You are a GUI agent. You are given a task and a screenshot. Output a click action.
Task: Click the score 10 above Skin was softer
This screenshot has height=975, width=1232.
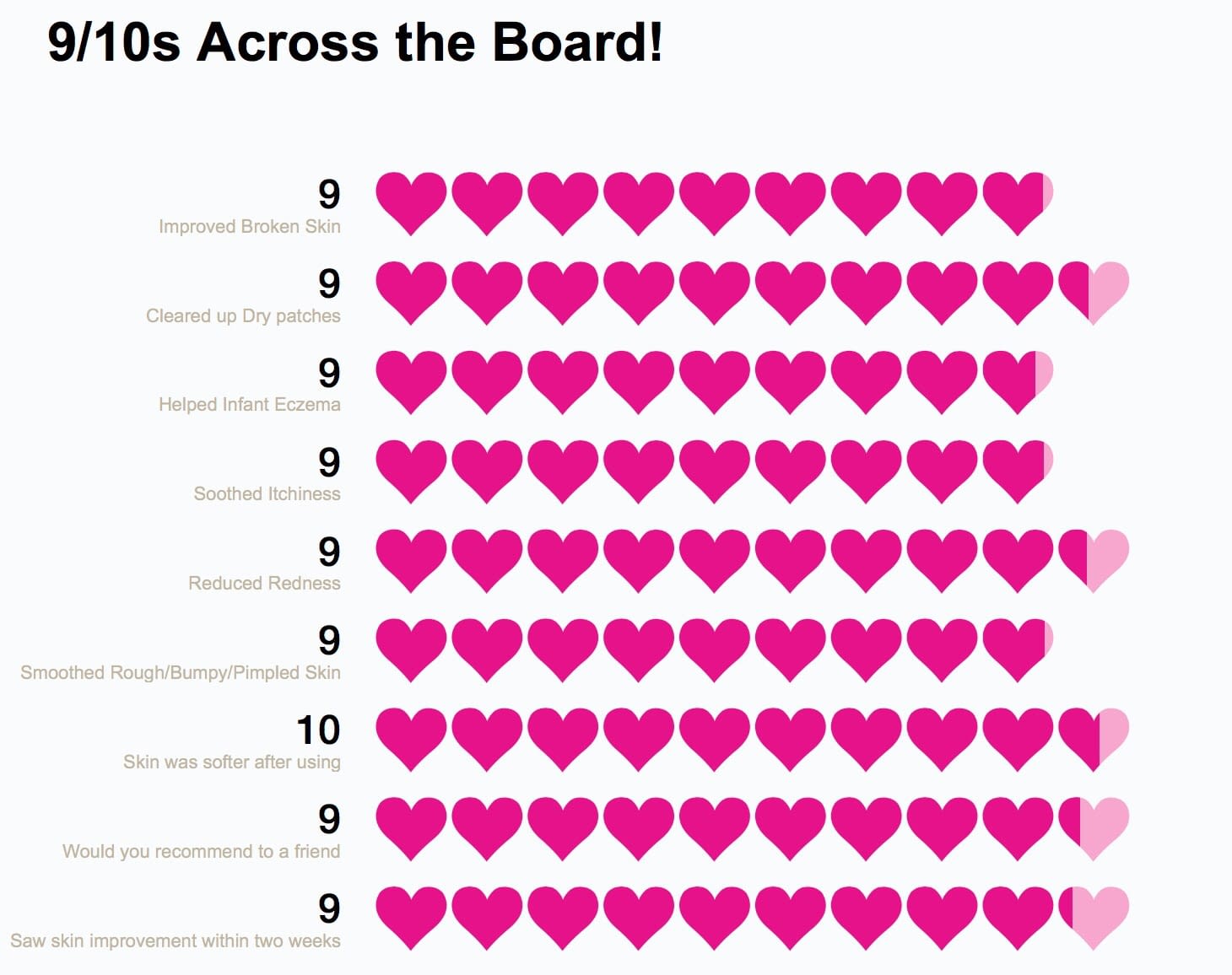[x=318, y=730]
